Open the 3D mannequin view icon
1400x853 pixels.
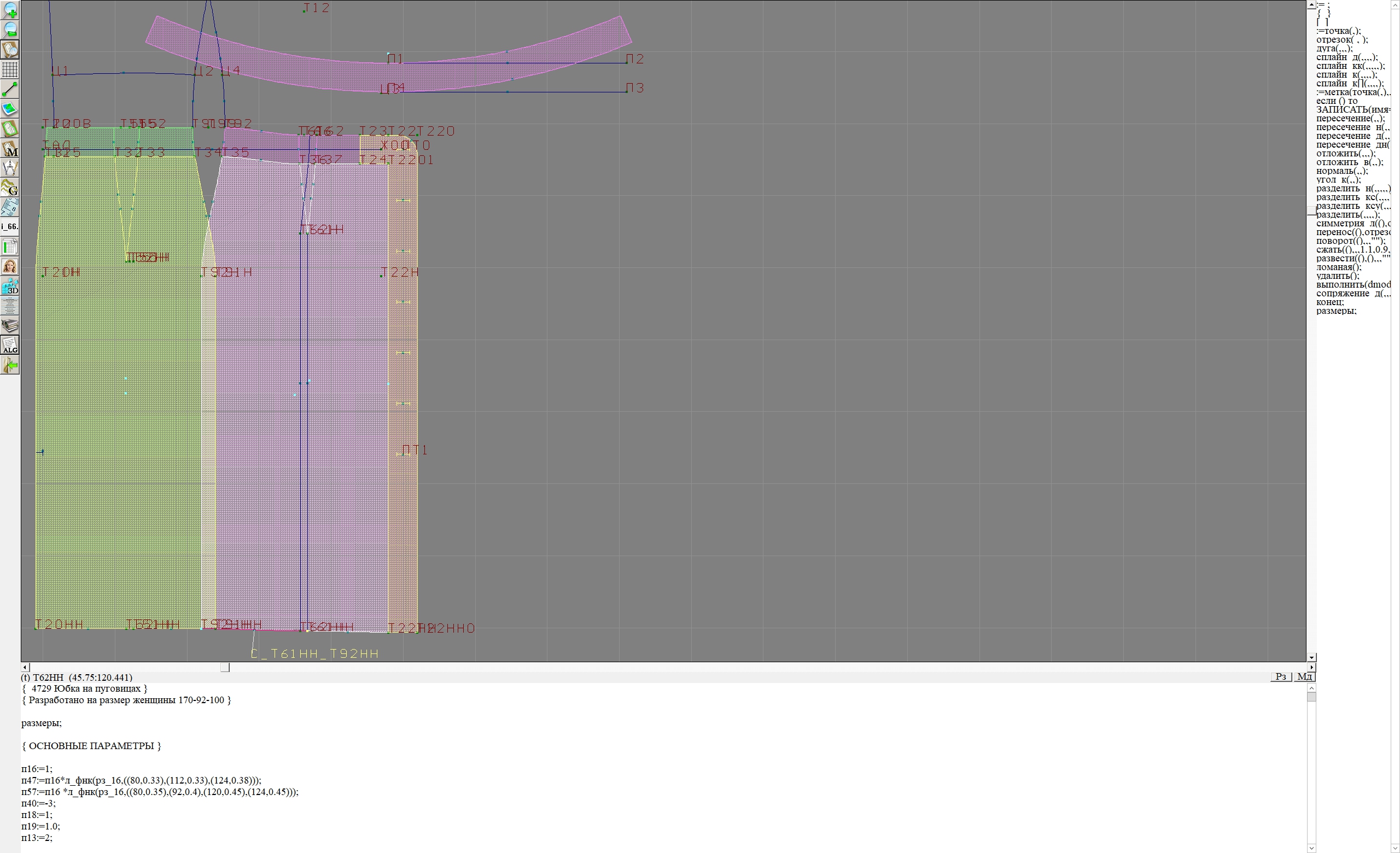click(x=10, y=286)
